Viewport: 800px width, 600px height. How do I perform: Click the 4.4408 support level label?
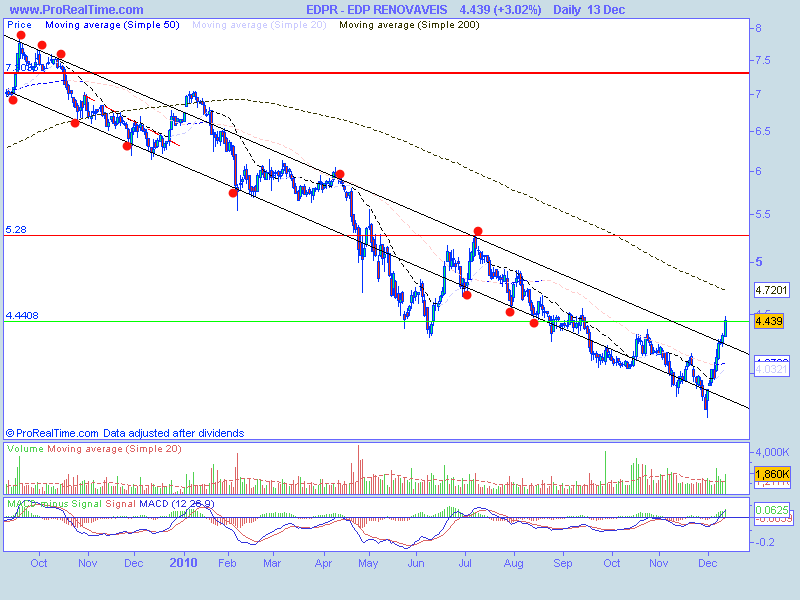[x=22, y=315]
